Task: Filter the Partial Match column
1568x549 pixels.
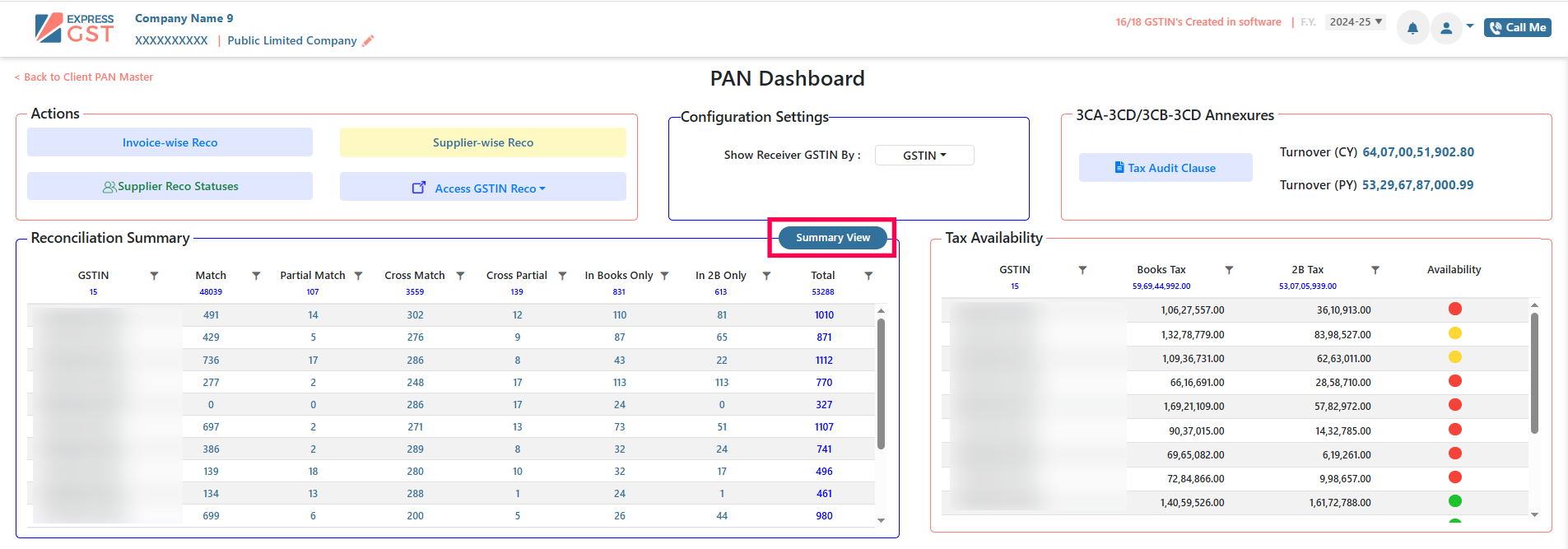Action: pos(358,276)
